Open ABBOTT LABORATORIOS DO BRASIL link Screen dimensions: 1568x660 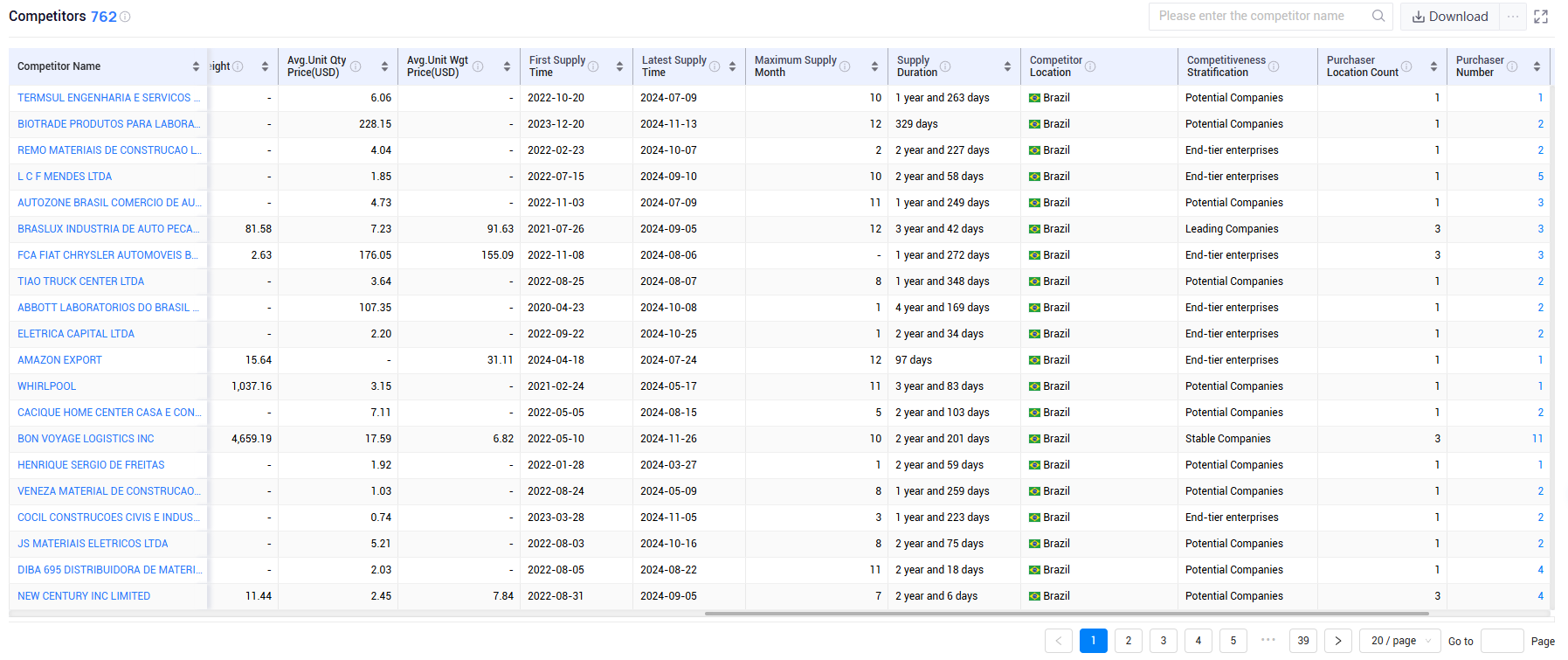(109, 308)
